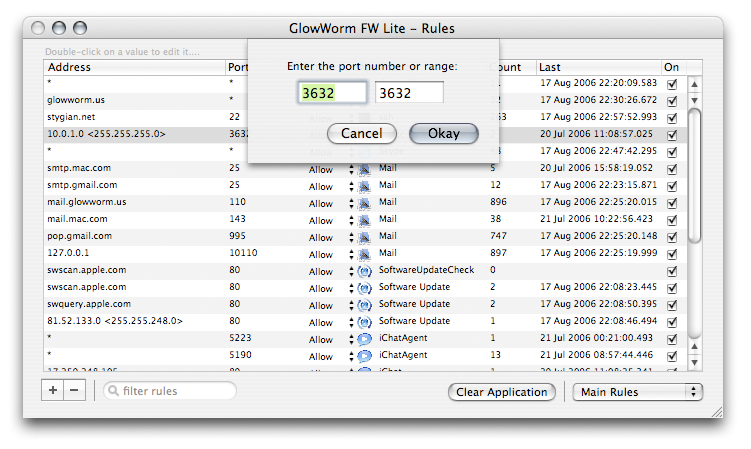Open the Main Rules popup menu
751x449 pixels.
coord(637,392)
